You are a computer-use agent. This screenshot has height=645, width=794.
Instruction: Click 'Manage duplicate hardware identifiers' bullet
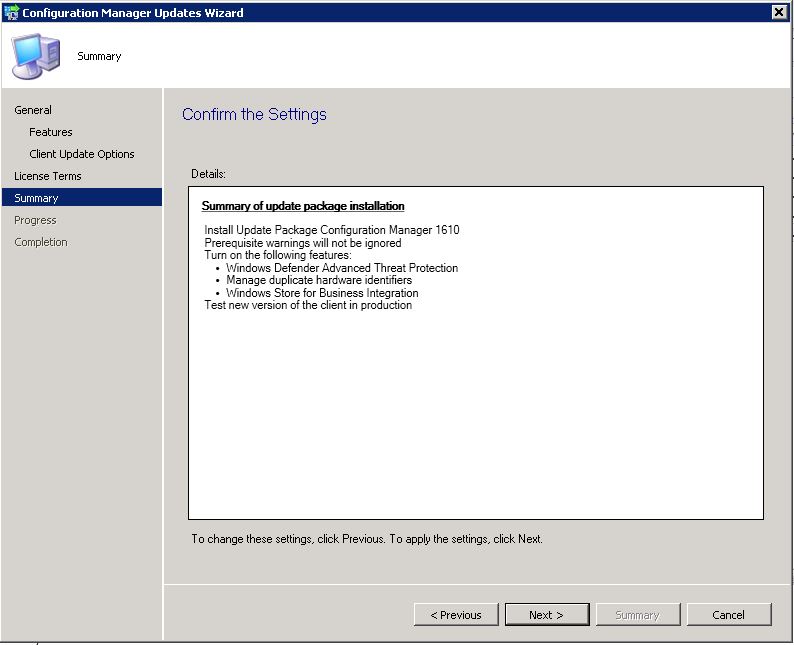click(319, 280)
